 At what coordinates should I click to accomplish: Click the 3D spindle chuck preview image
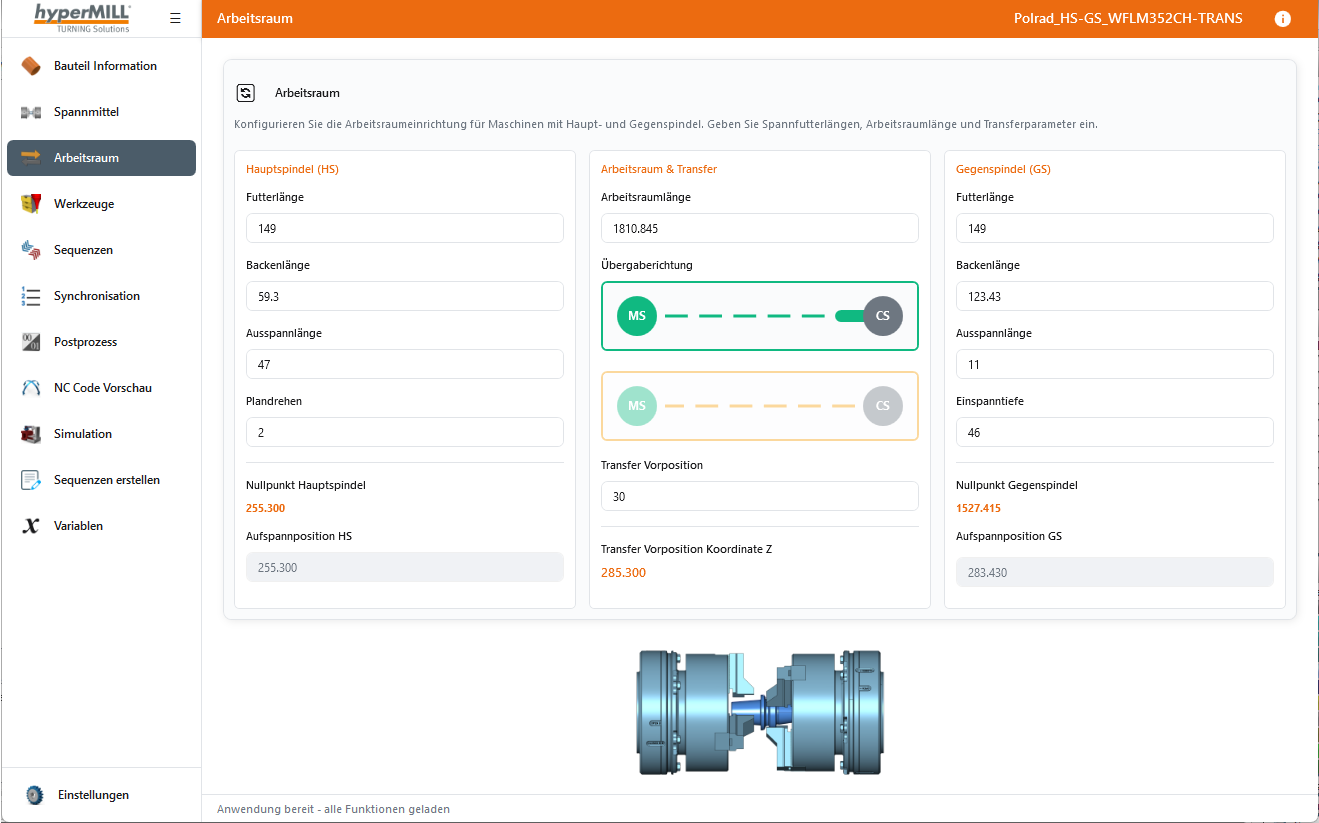pos(760,711)
